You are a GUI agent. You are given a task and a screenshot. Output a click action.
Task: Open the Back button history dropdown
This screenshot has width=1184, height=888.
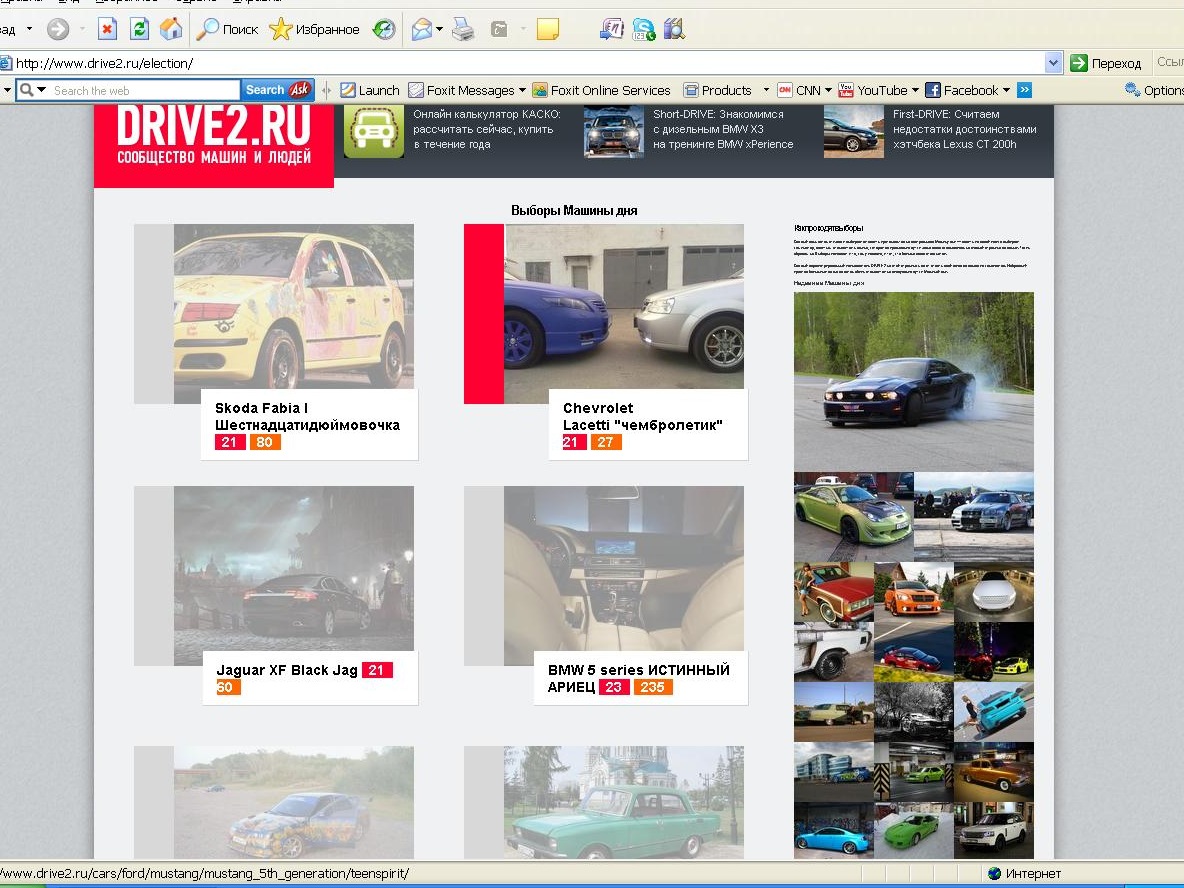point(29,29)
